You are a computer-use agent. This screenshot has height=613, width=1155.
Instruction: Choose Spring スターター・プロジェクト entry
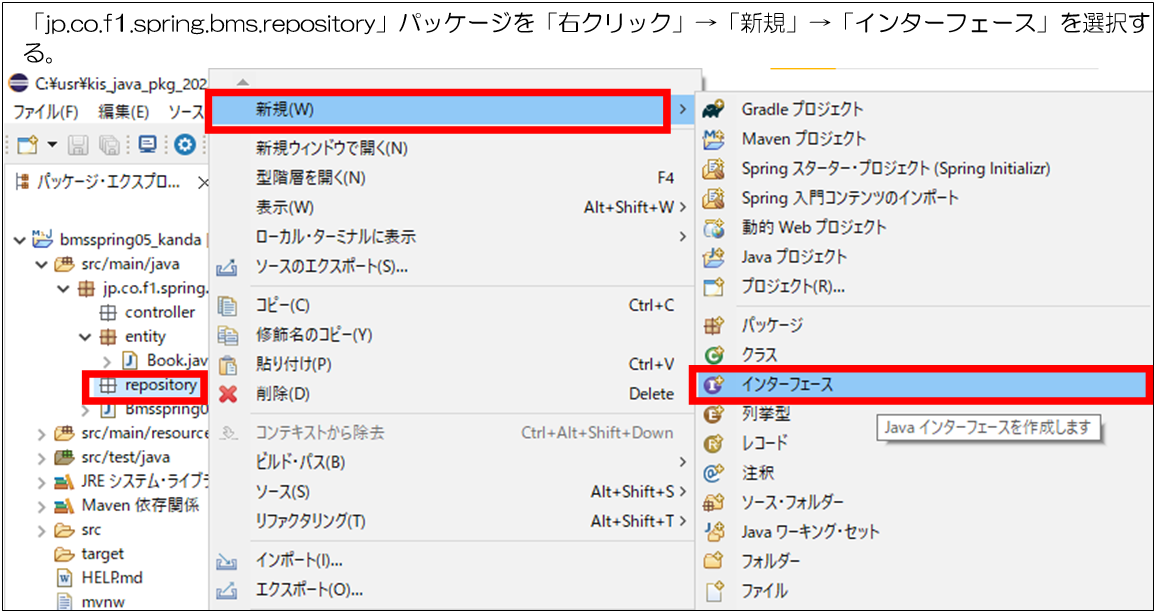[x=895, y=169]
